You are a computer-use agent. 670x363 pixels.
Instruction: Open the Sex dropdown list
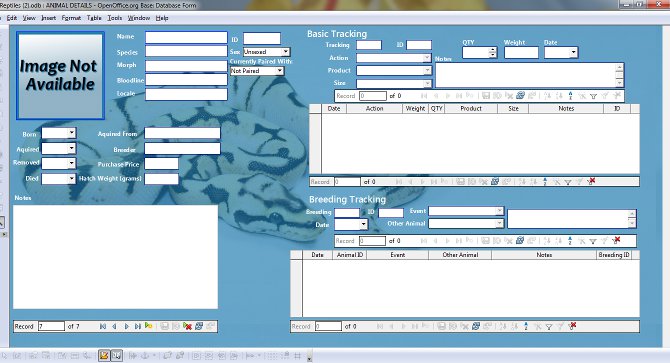pyautogui.click(x=285, y=52)
